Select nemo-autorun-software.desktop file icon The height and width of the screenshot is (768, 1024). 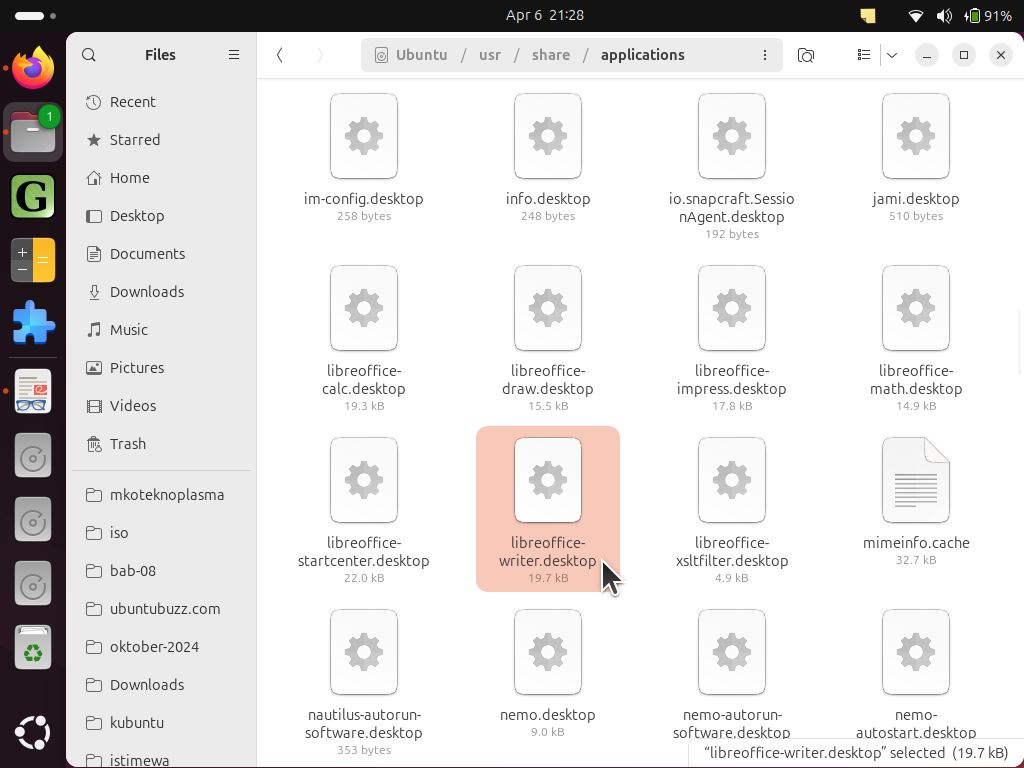click(731, 652)
